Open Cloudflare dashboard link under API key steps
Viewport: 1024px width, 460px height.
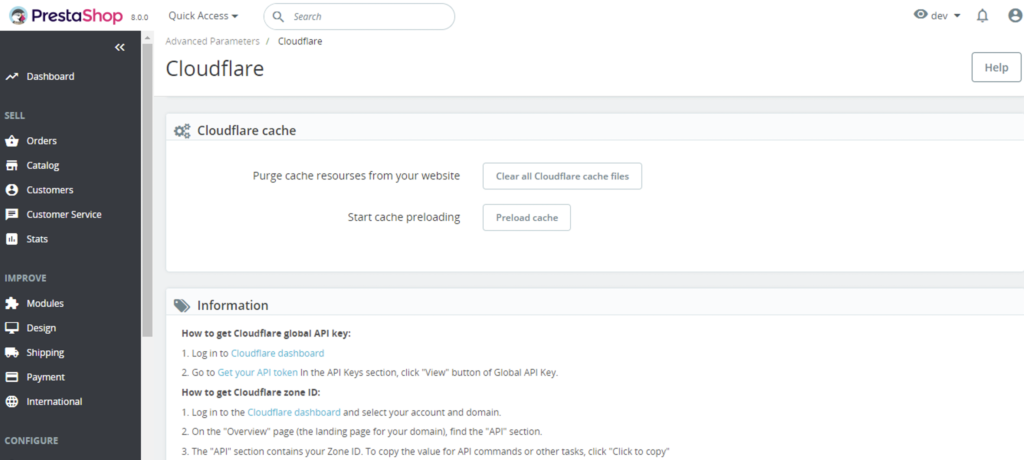point(278,353)
